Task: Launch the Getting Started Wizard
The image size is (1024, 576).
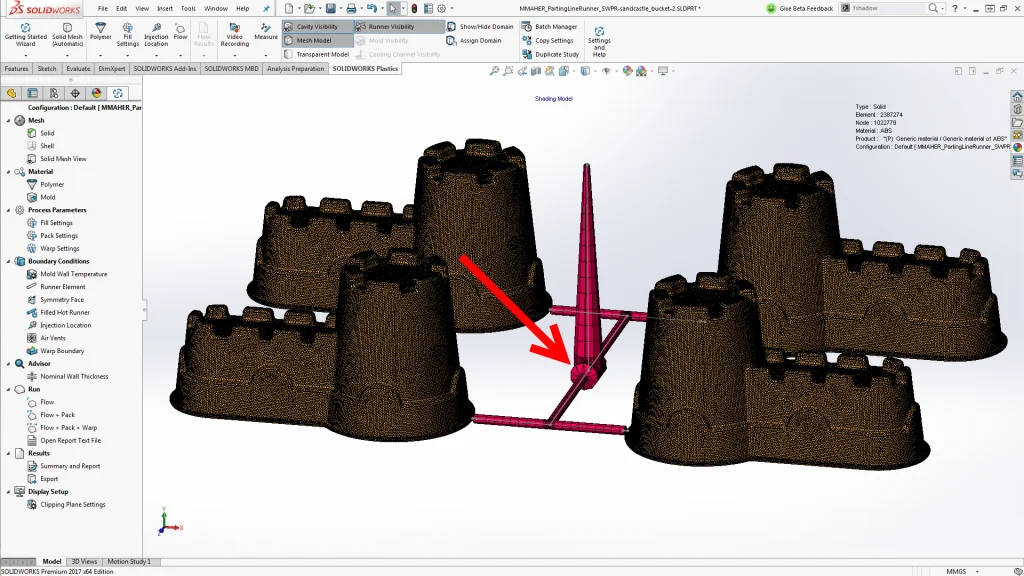Action: pos(25,34)
